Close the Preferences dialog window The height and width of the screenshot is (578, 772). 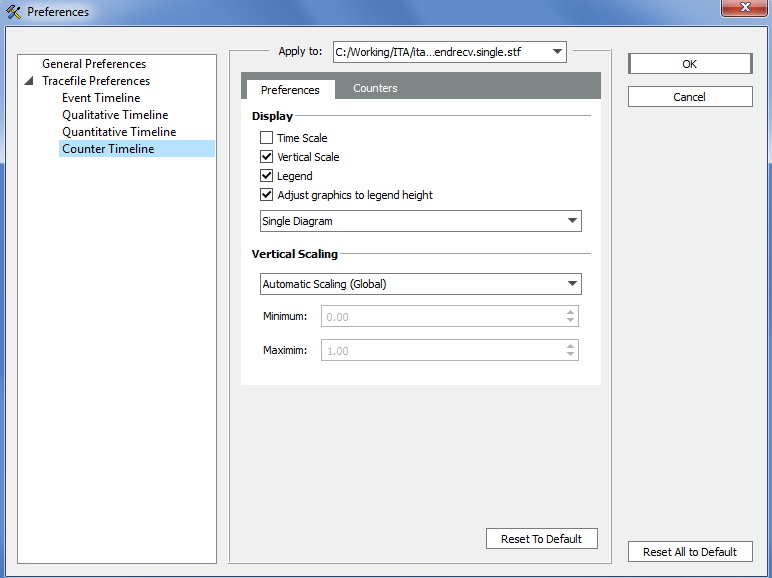click(x=745, y=7)
